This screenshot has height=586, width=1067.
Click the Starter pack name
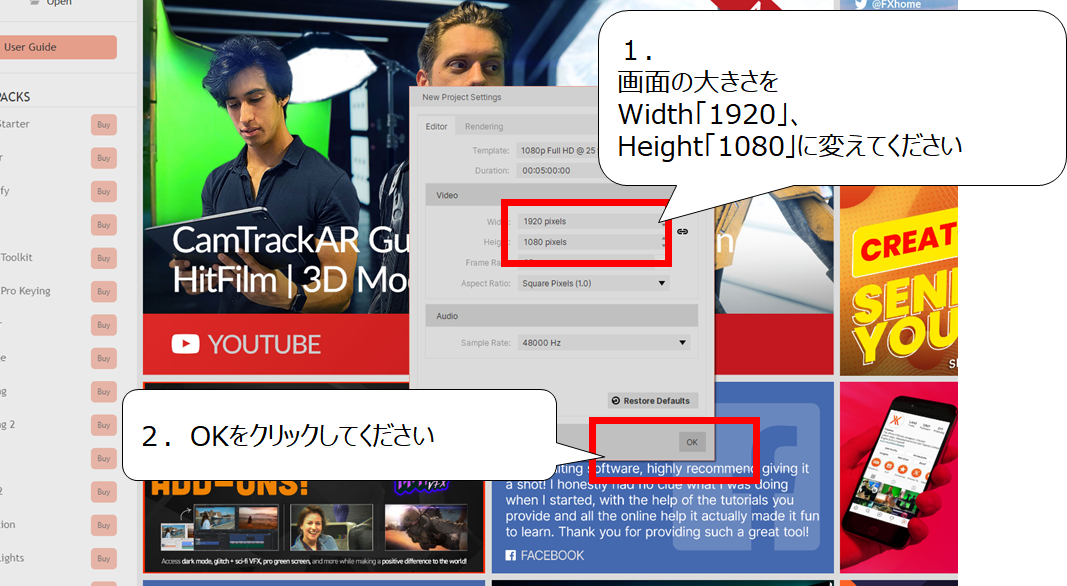pos(15,124)
